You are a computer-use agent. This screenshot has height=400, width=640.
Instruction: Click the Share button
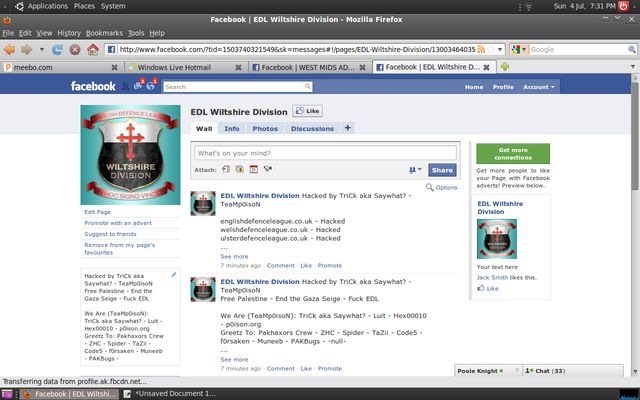coord(441,170)
